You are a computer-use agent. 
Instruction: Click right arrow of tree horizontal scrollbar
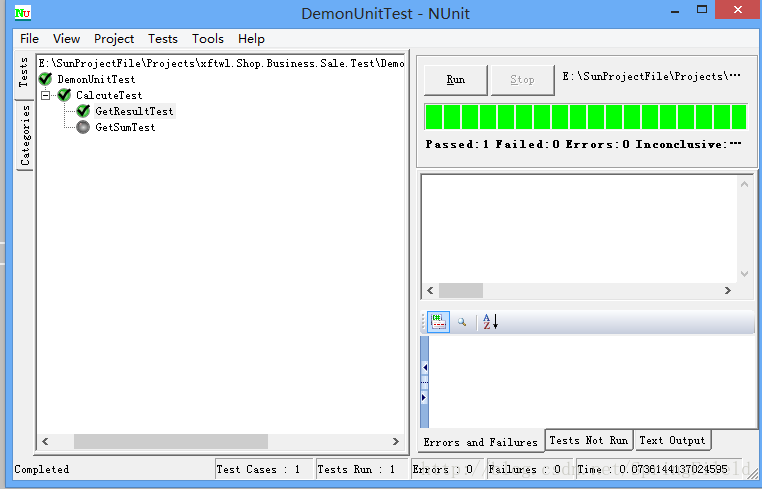[396, 441]
